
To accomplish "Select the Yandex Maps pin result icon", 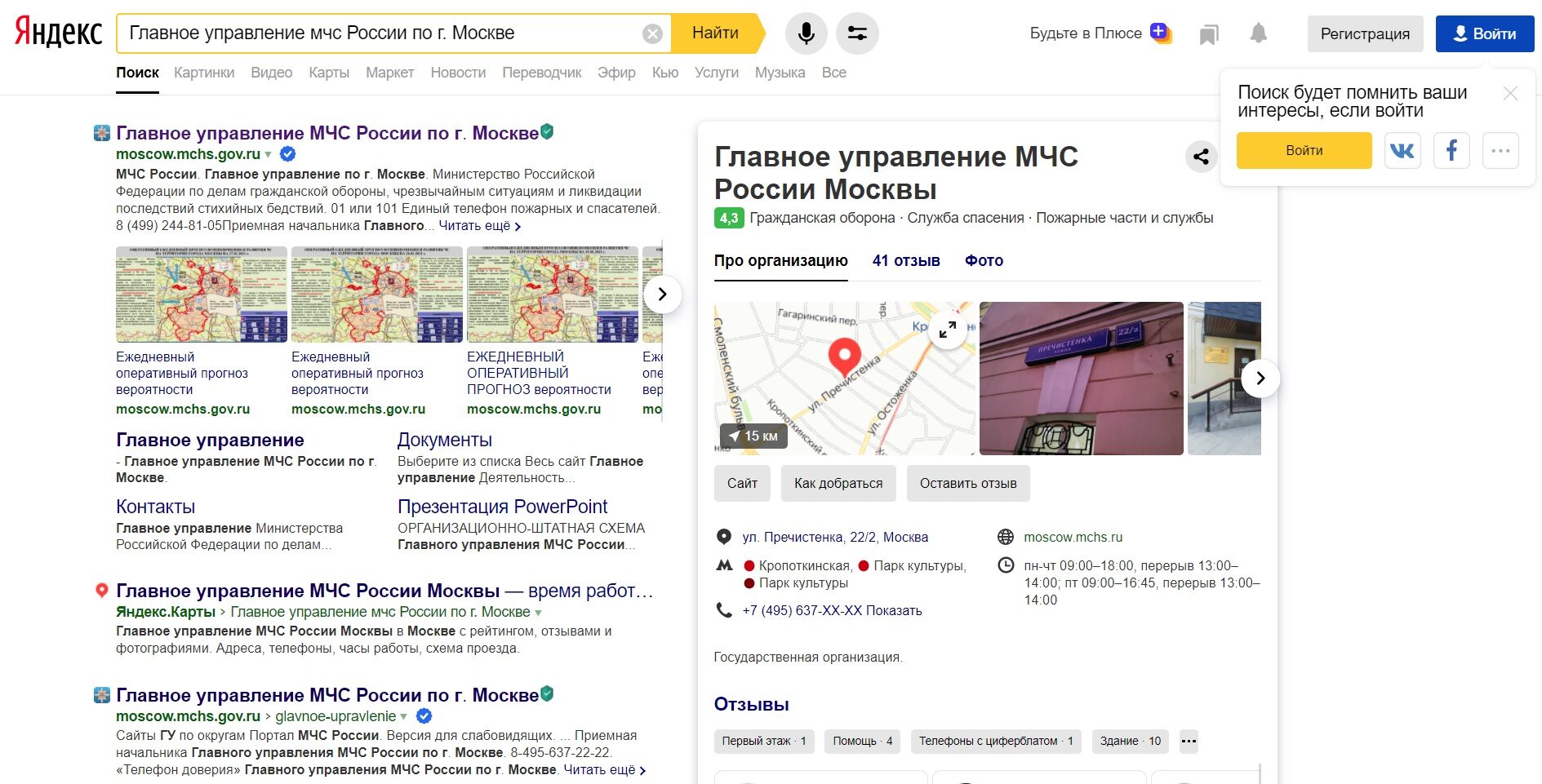I will pos(101,591).
